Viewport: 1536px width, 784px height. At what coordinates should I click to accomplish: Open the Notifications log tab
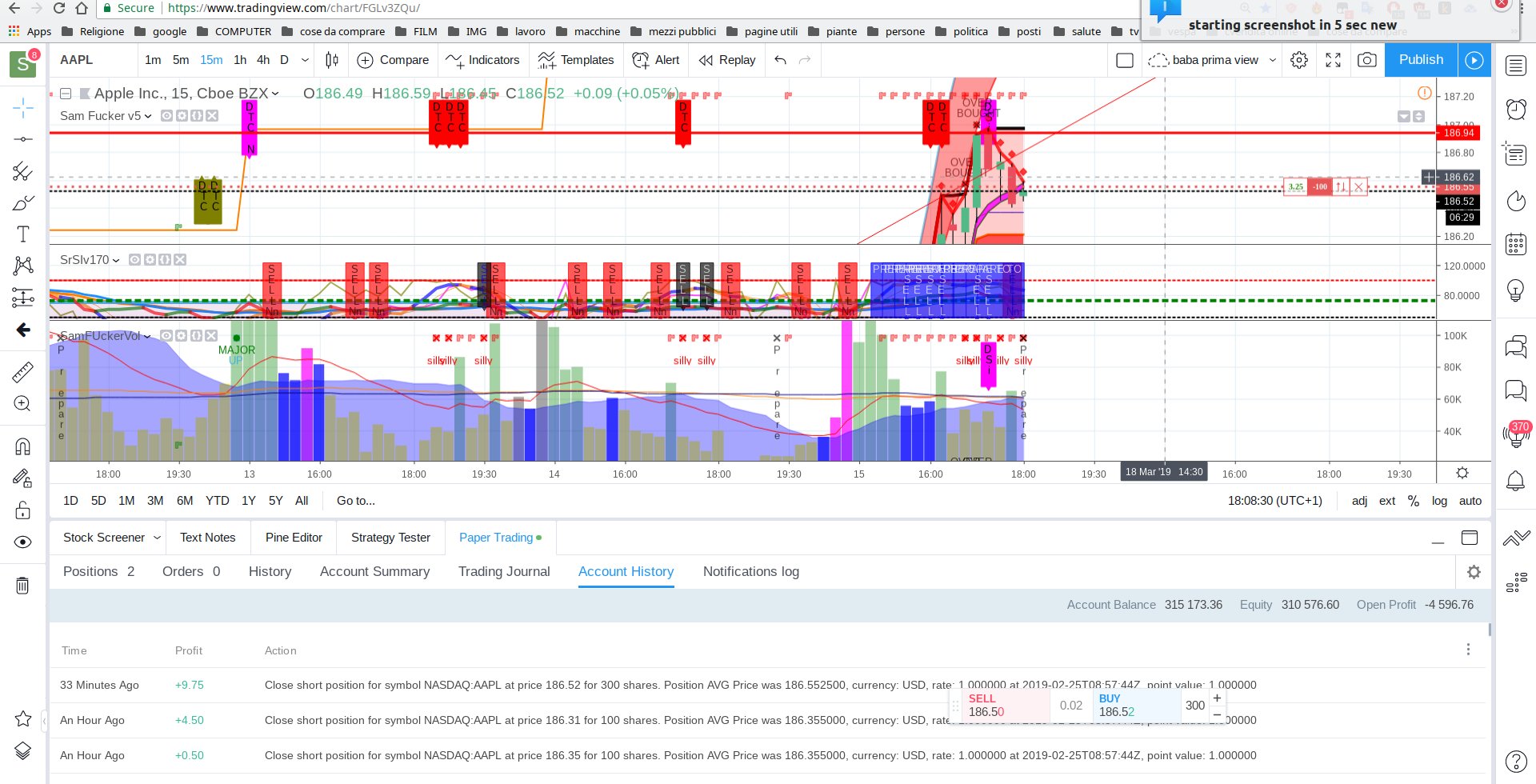751,571
